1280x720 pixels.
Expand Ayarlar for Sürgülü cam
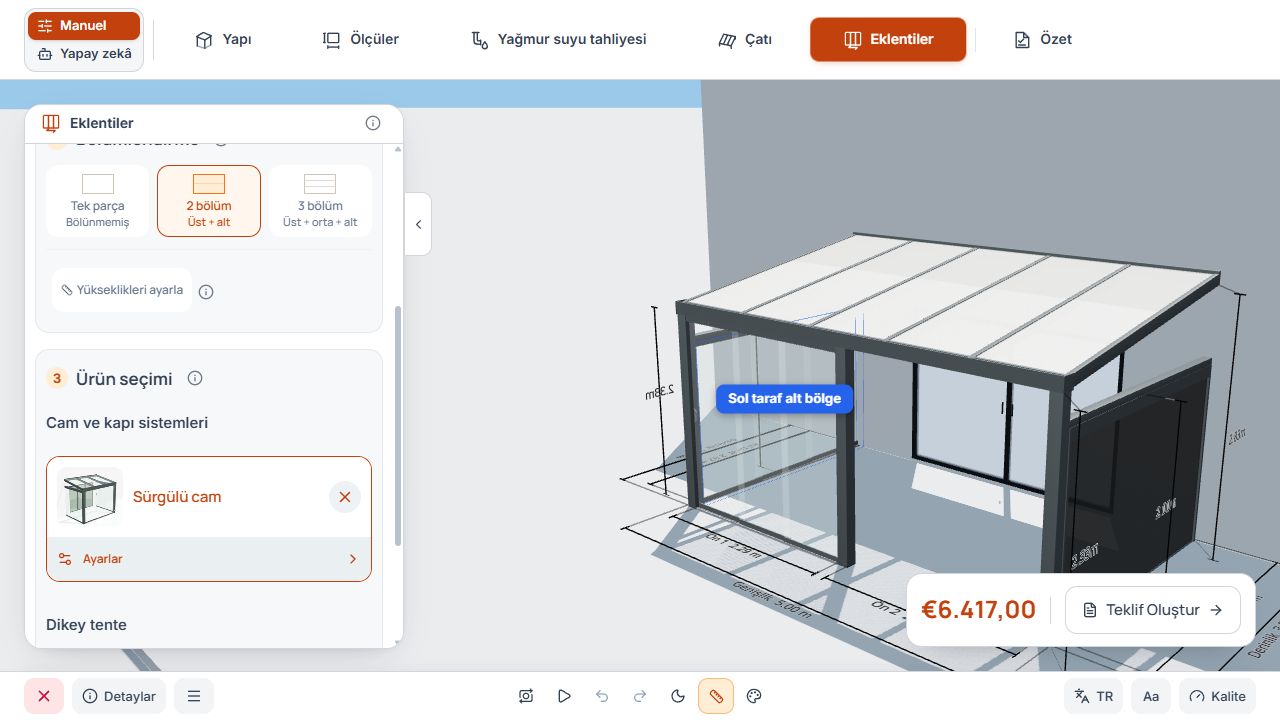tap(209, 559)
